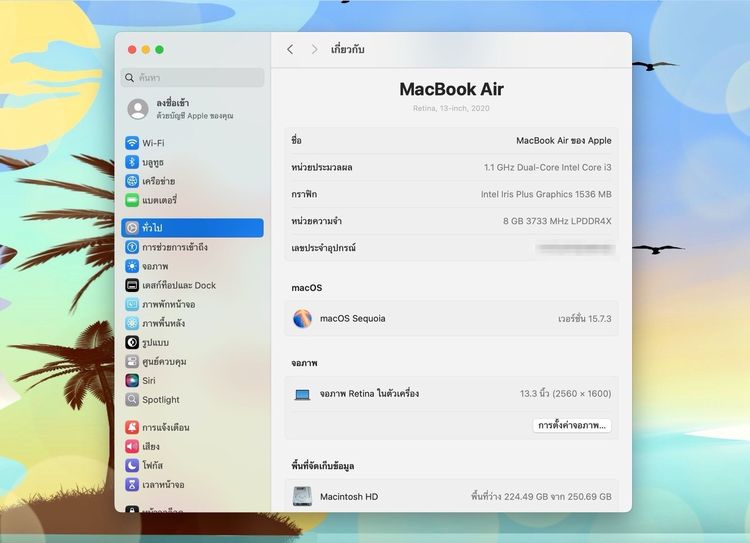This screenshot has width=750, height=543.
Task: Open Wallpaper (ภาพพื้นหลัง) icon
Action: [x=132, y=323]
